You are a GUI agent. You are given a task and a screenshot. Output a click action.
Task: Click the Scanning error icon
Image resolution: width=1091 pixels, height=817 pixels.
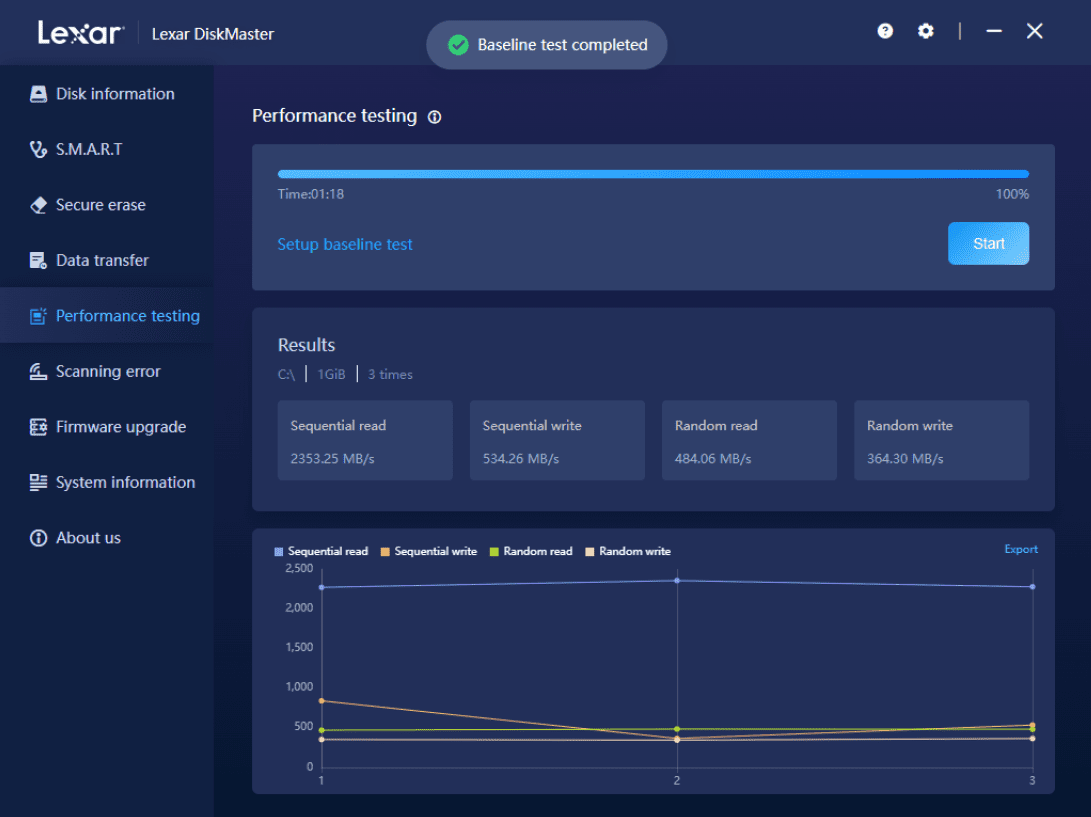(x=38, y=372)
